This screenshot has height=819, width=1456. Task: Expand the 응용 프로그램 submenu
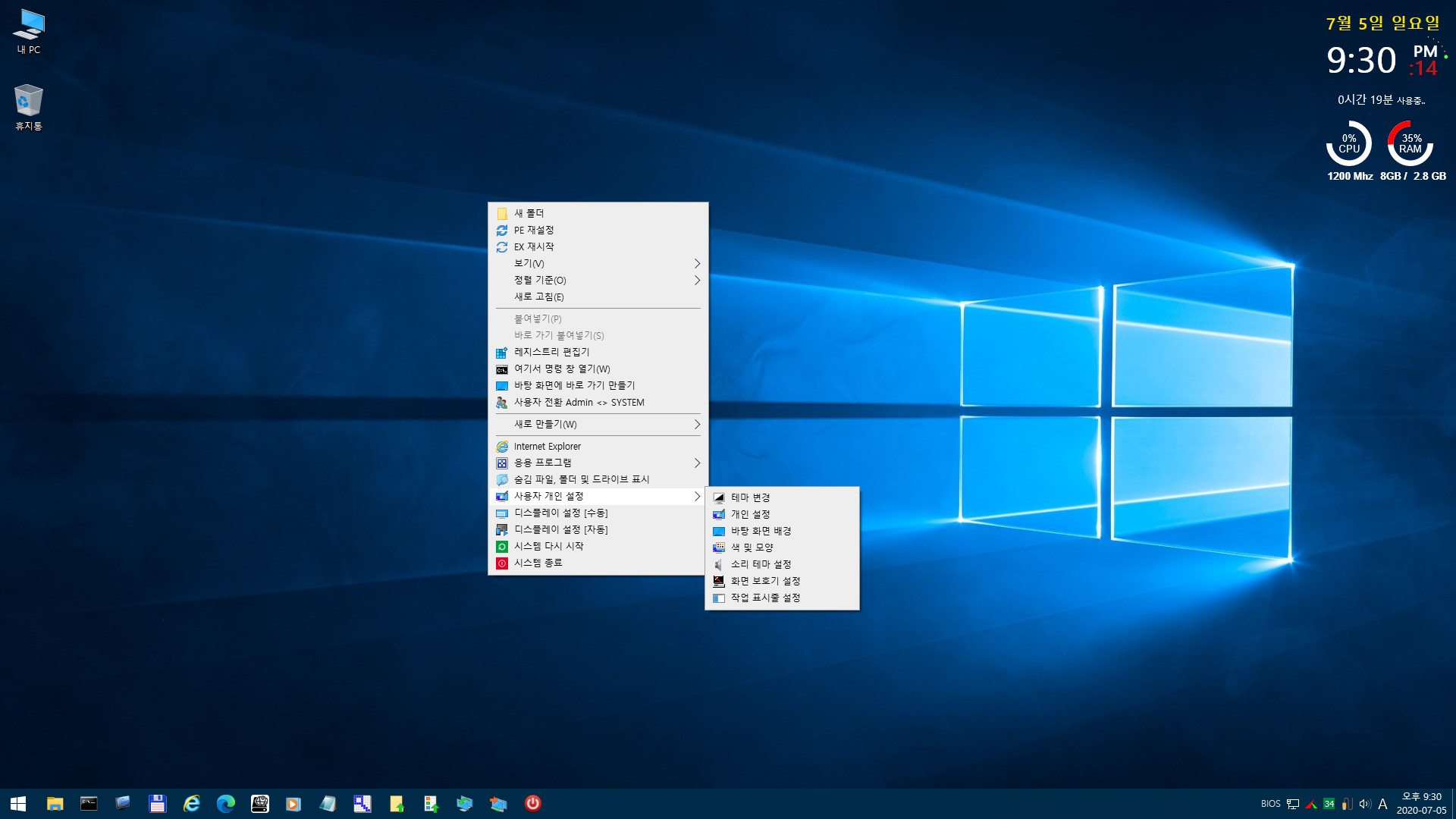click(x=598, y=463)
